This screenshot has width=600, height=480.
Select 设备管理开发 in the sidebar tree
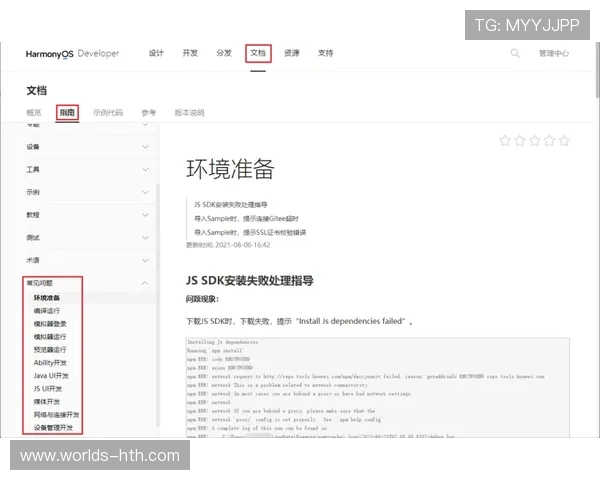pyautogui.click(x=53, y=428)
